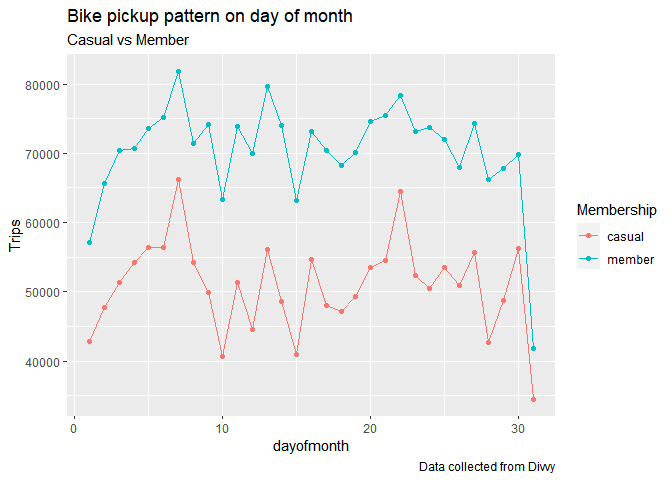
Task: Select the casual peak point at day 7
Action: (178, 180)
